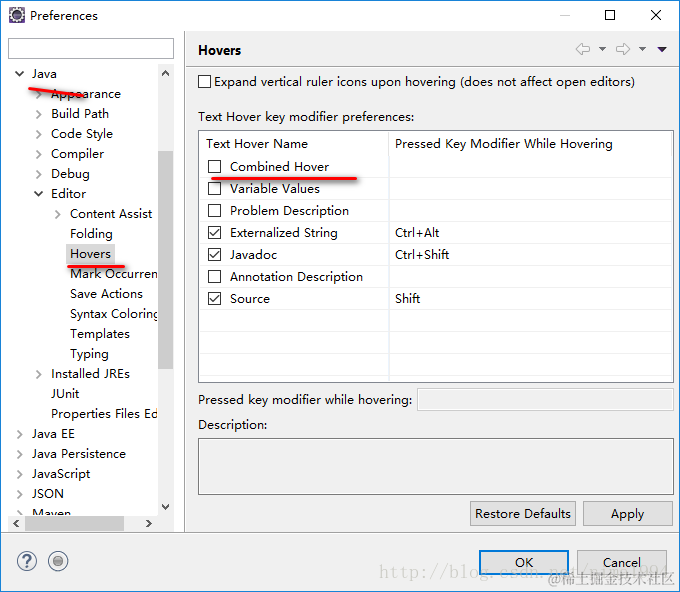Open Mark Occurrences preferences page
Viewport: 680px width, 592px height.
(114, 274)
